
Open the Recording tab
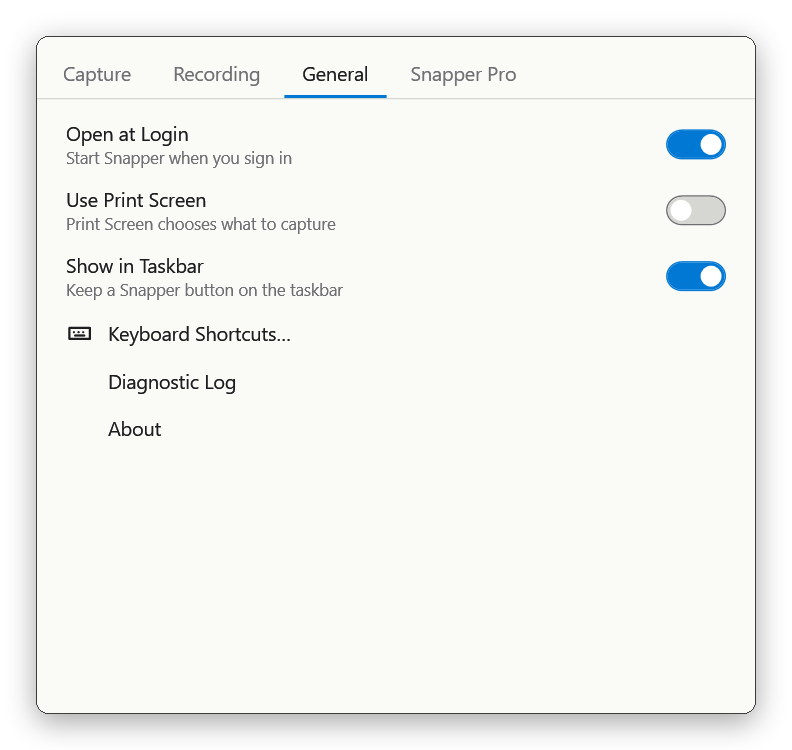(217, 75)
